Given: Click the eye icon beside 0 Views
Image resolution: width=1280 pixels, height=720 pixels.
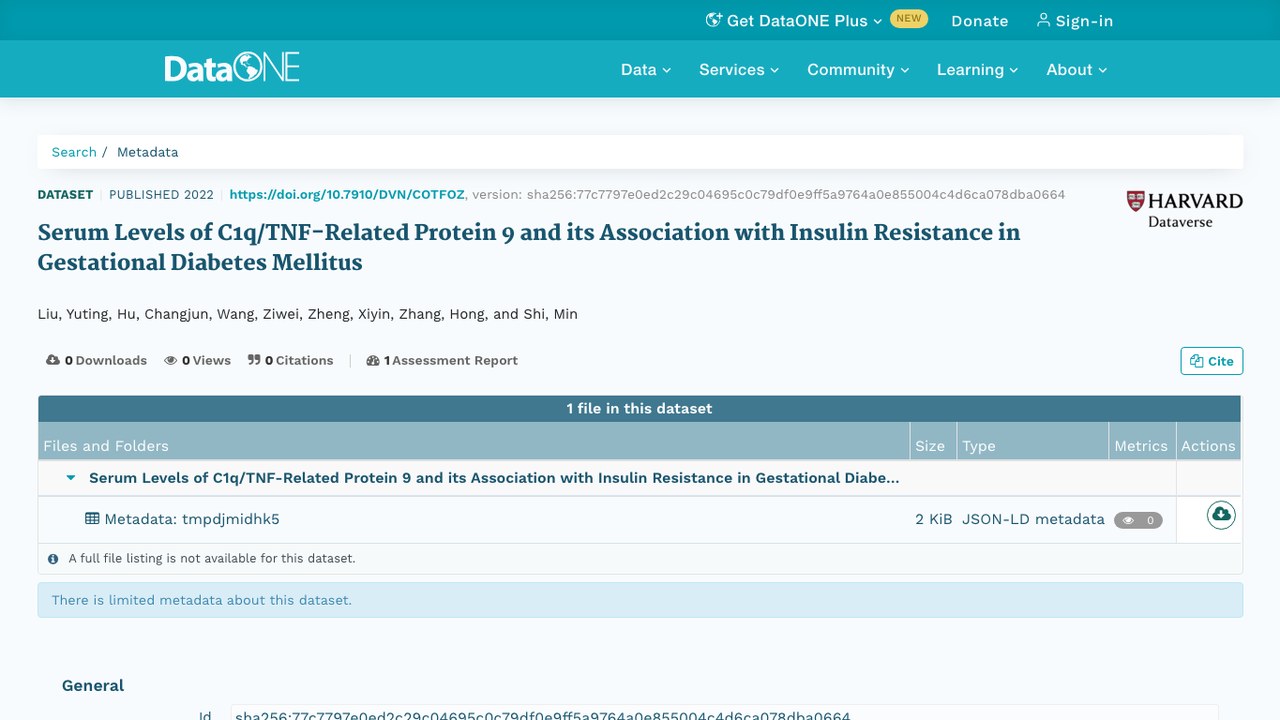Looking at the screenshot, I should (x=171, y=360).
